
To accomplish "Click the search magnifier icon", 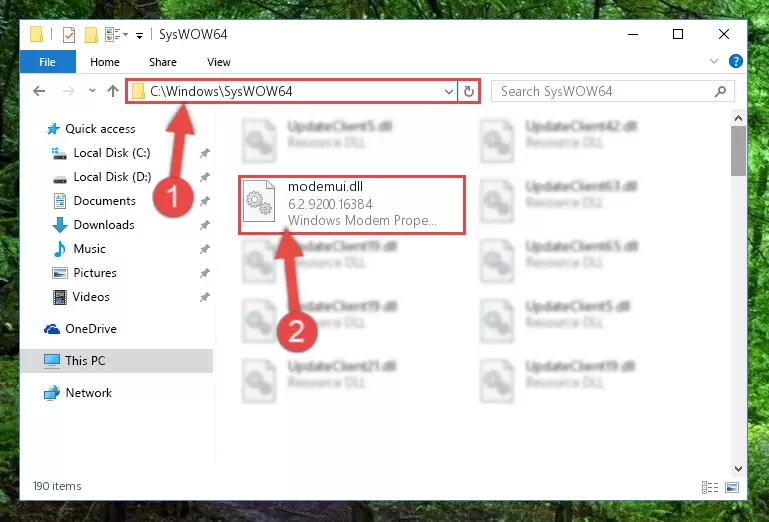I will pos(720,91).
